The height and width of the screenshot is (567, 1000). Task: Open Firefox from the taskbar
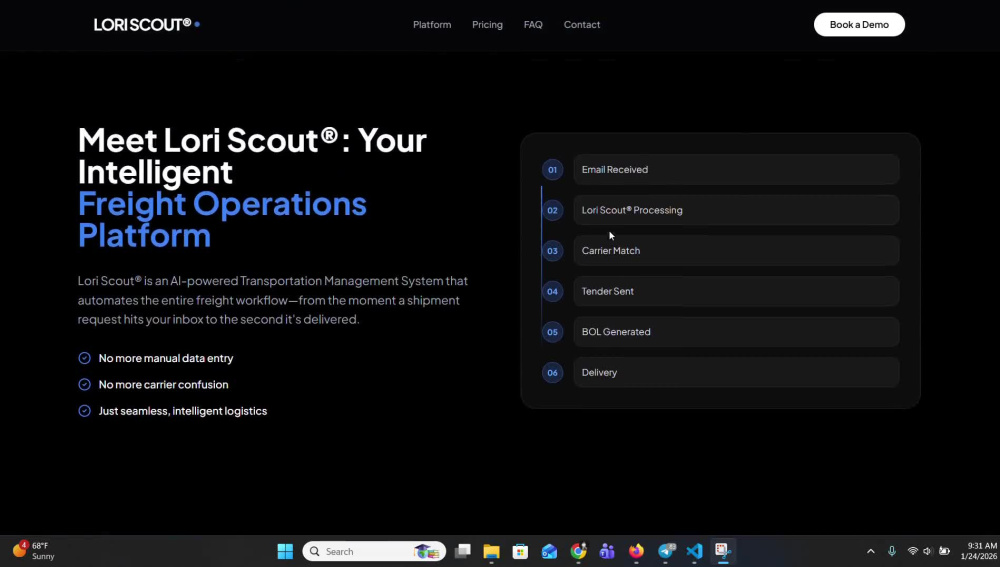pyautogui.click(x=636, y=551)
